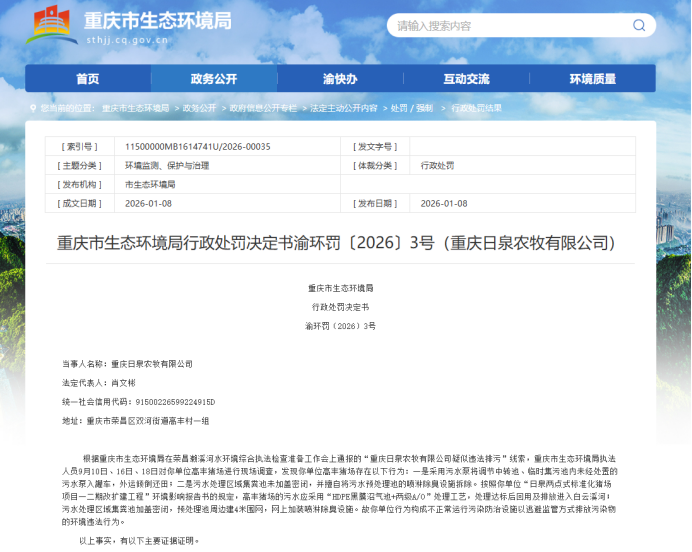Screen dimensions: 692x552
Task: Click the 地址 address line
Action: (135, 421)
